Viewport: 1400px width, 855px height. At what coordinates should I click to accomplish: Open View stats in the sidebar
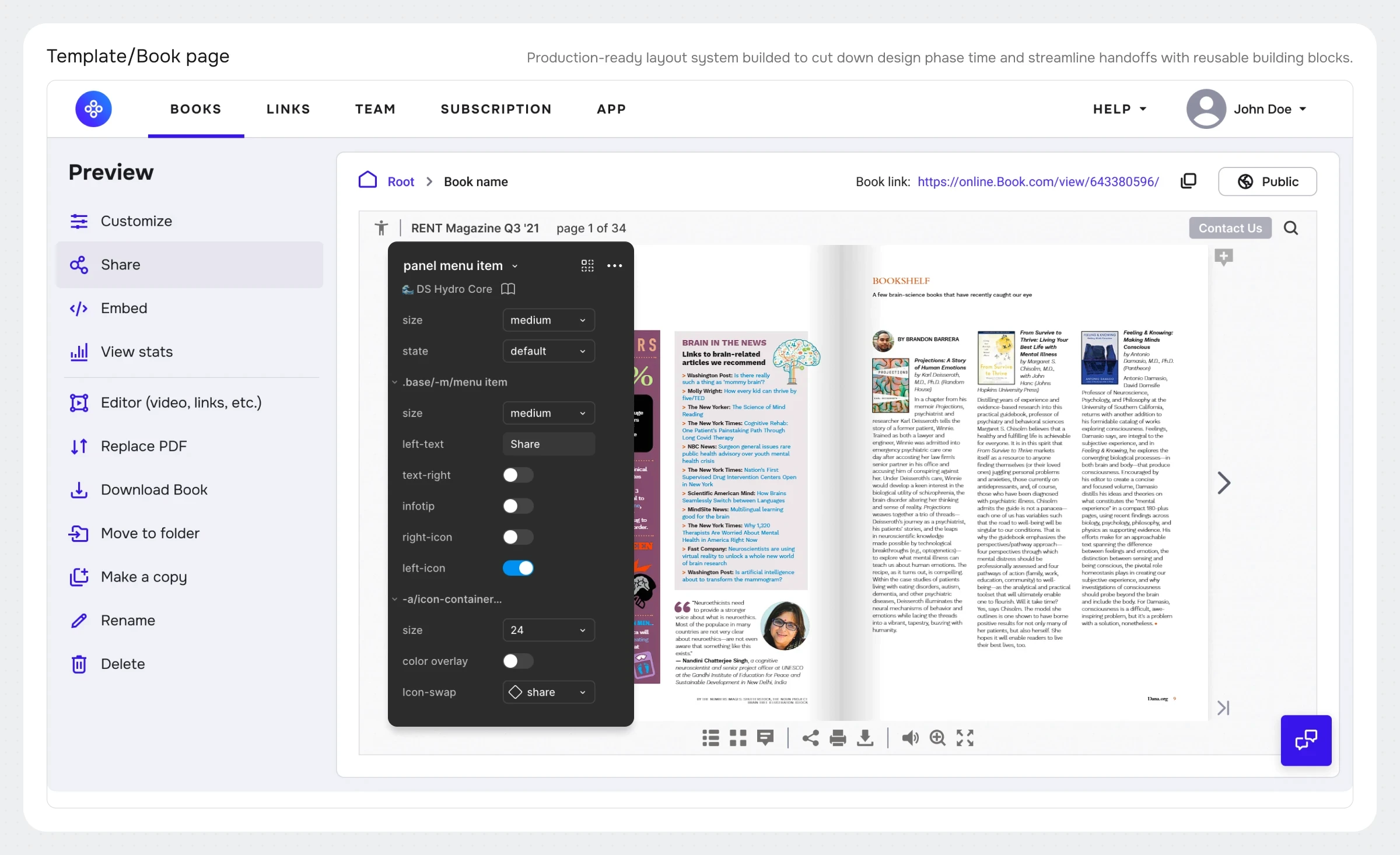(190, 352)
